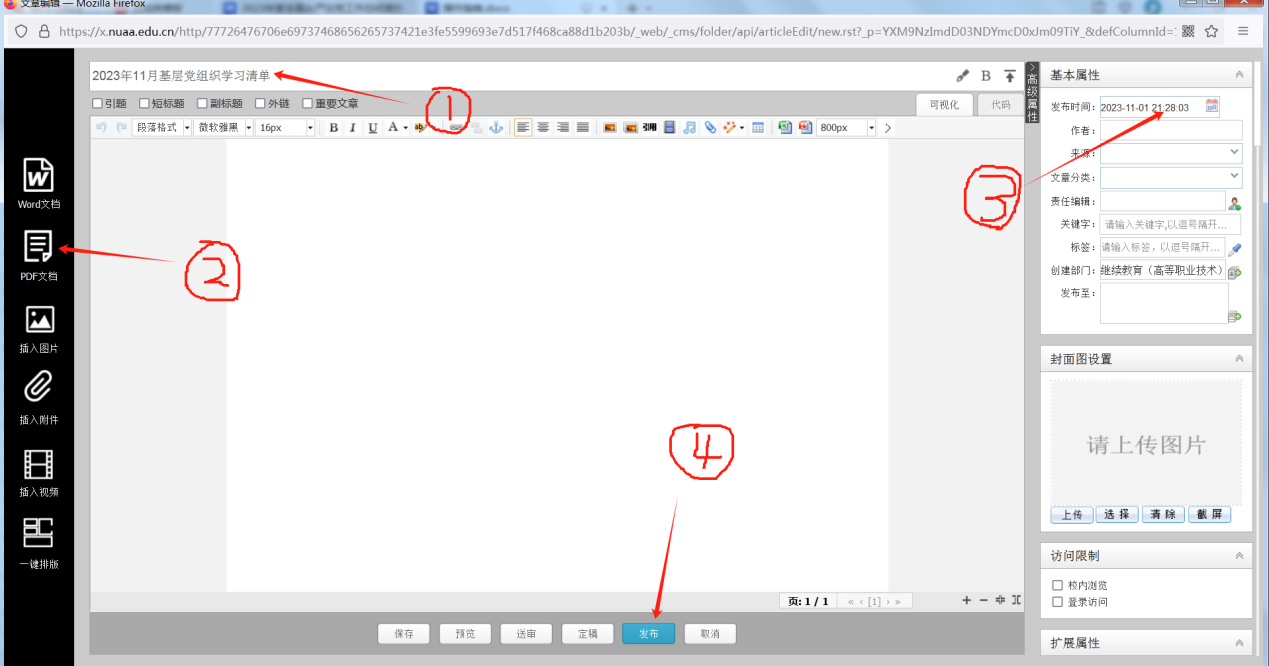This screenshot has width=1269, height=666.
Task: Expand more toolbar items with chevron
Action: coord(887,127)
